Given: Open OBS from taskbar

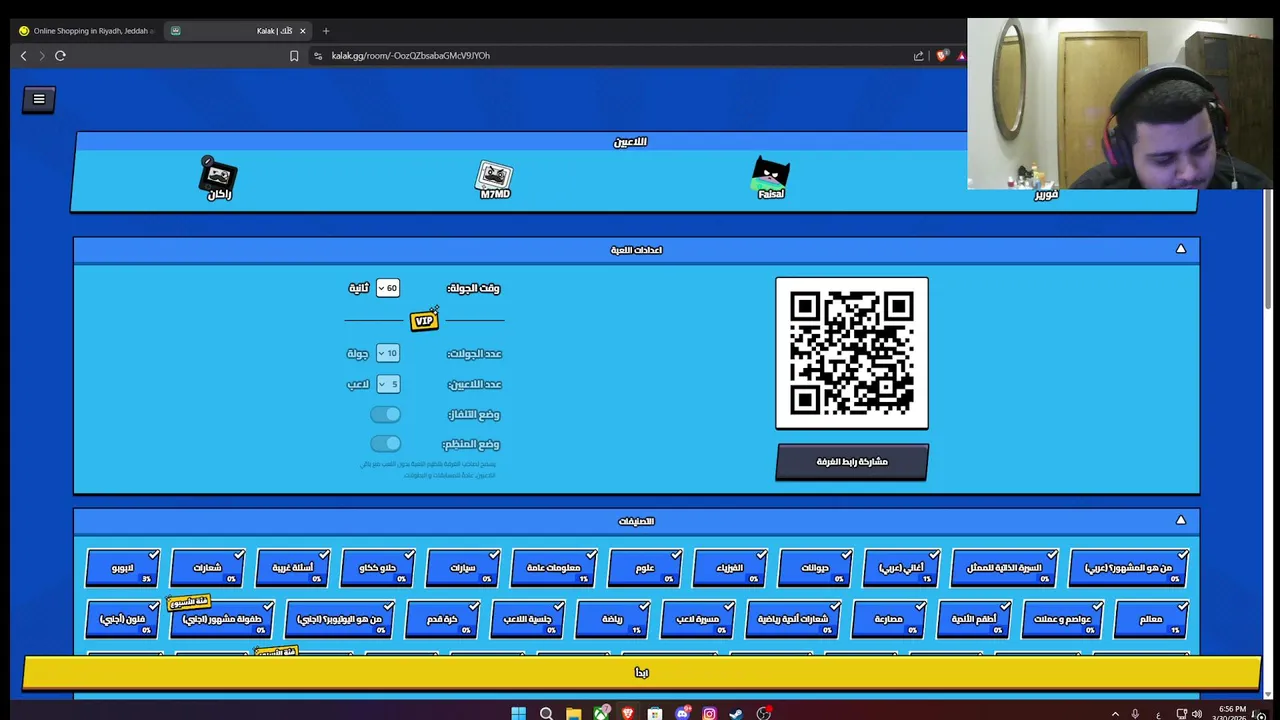Looking at the screenshot, I should tap(764, 713).
